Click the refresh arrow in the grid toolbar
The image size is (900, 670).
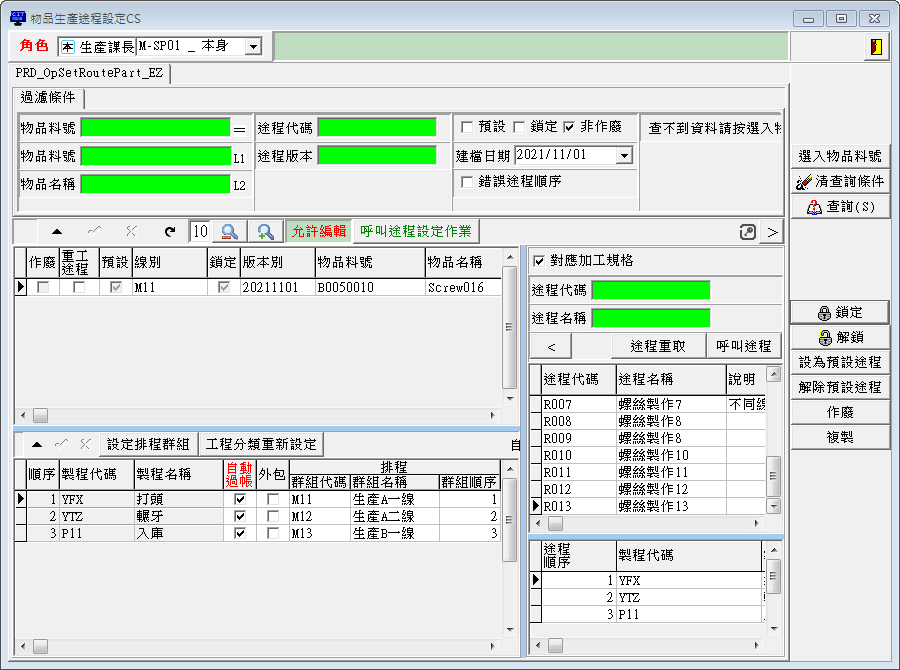click(170, 231)
